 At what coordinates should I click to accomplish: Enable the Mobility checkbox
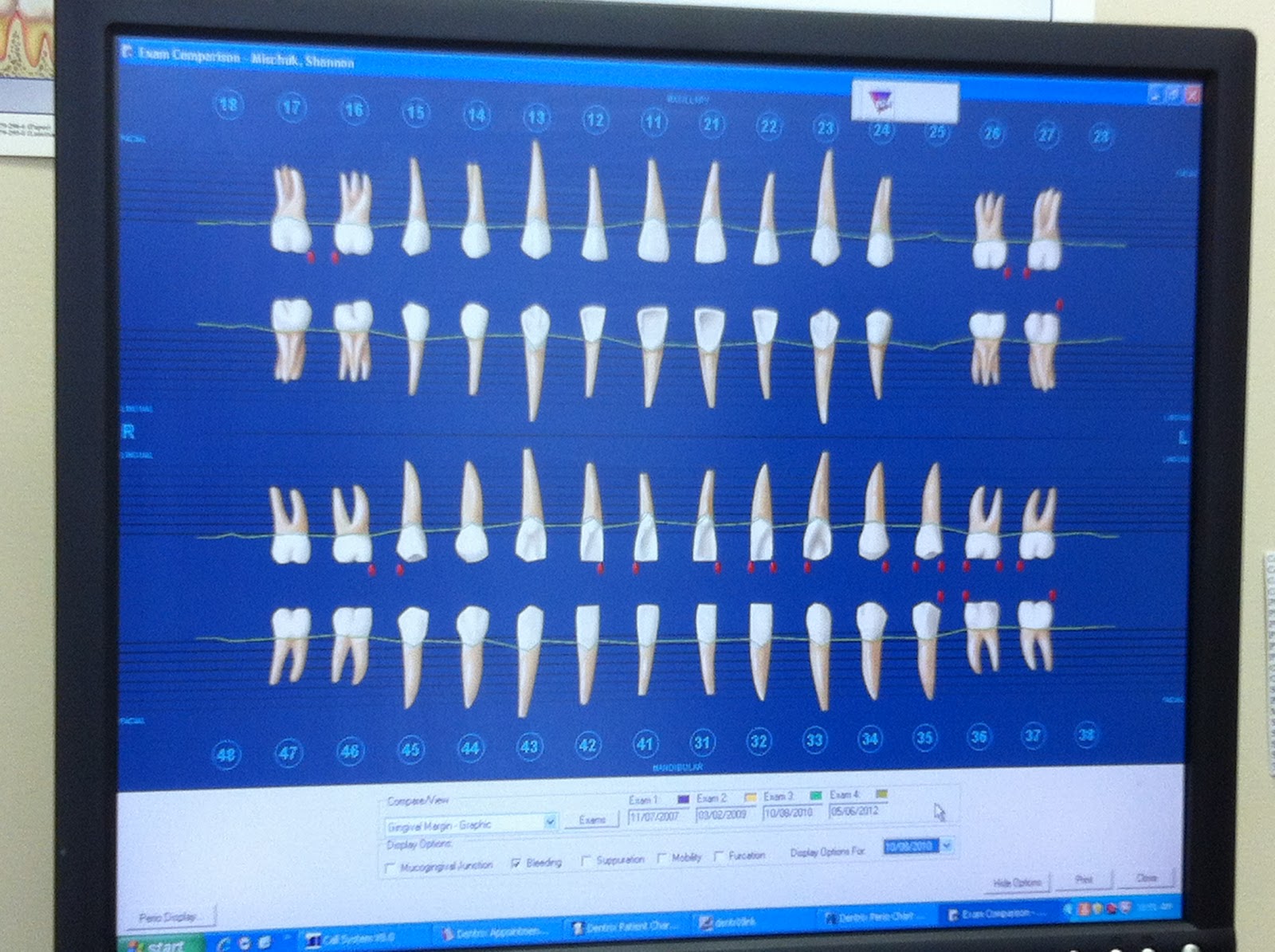pos(661,858)
